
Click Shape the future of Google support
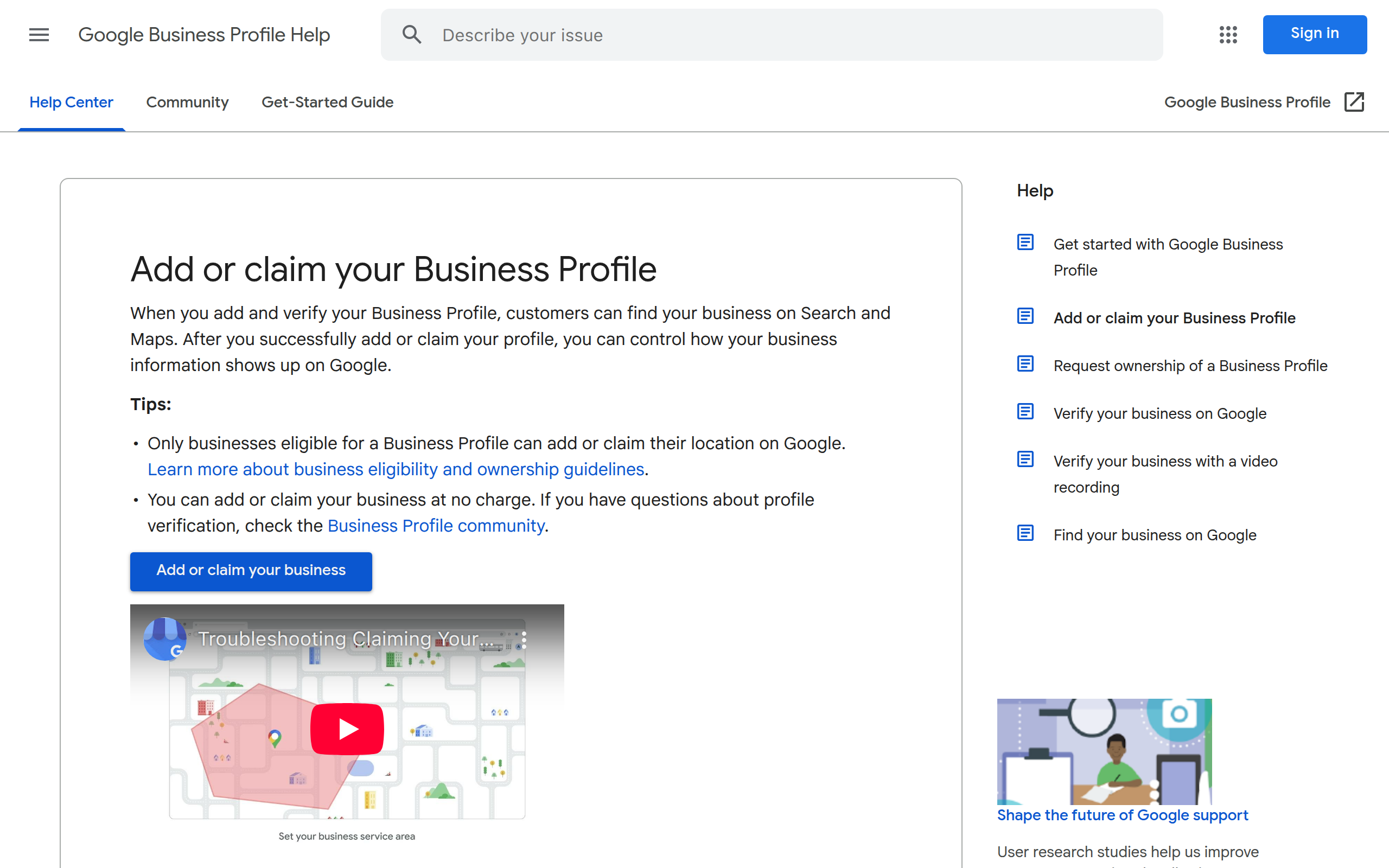tap(1122, 815)
